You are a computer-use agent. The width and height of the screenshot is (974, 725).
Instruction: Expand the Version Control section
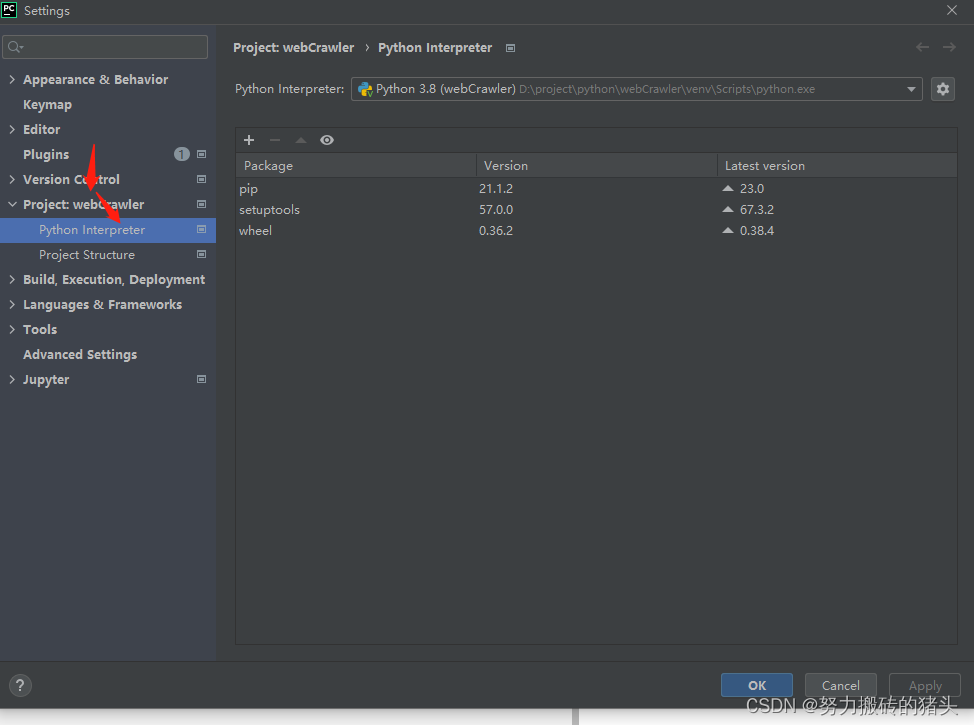point(12,179)
